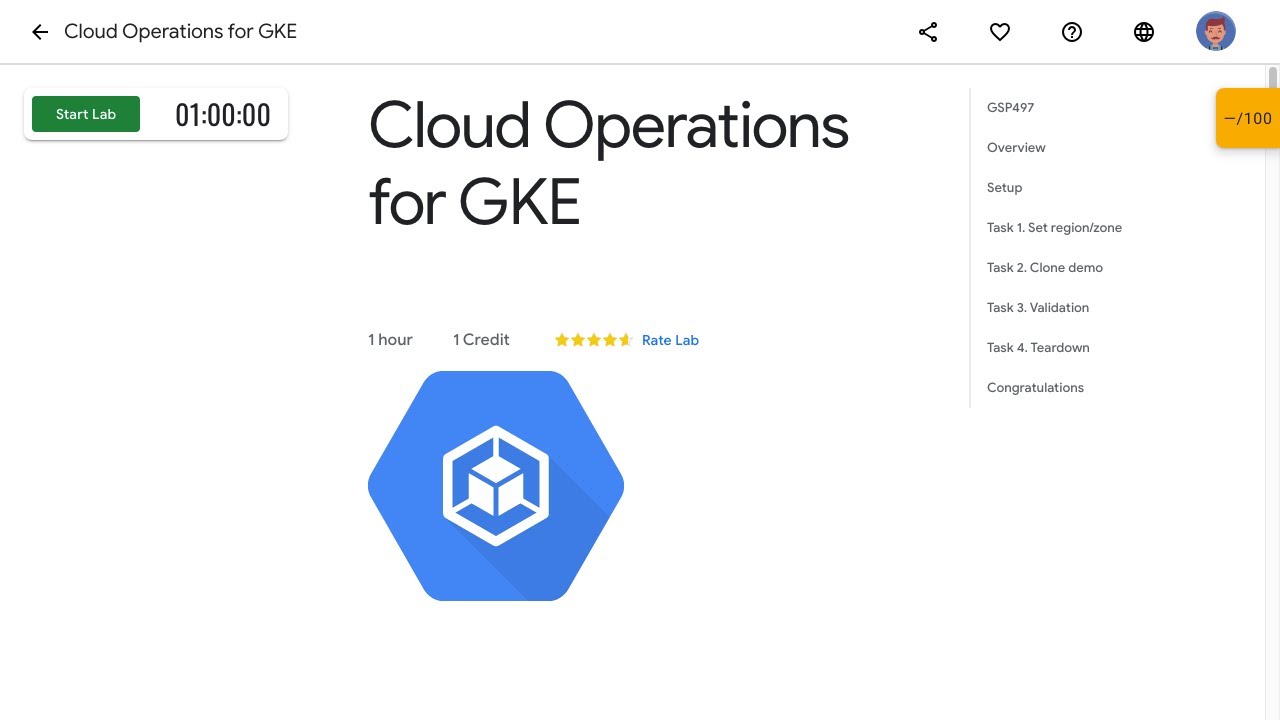Jump to the GSP497 section
Image resolution: width=1280 pixels, height=720 pixels.
[1010, 108]
